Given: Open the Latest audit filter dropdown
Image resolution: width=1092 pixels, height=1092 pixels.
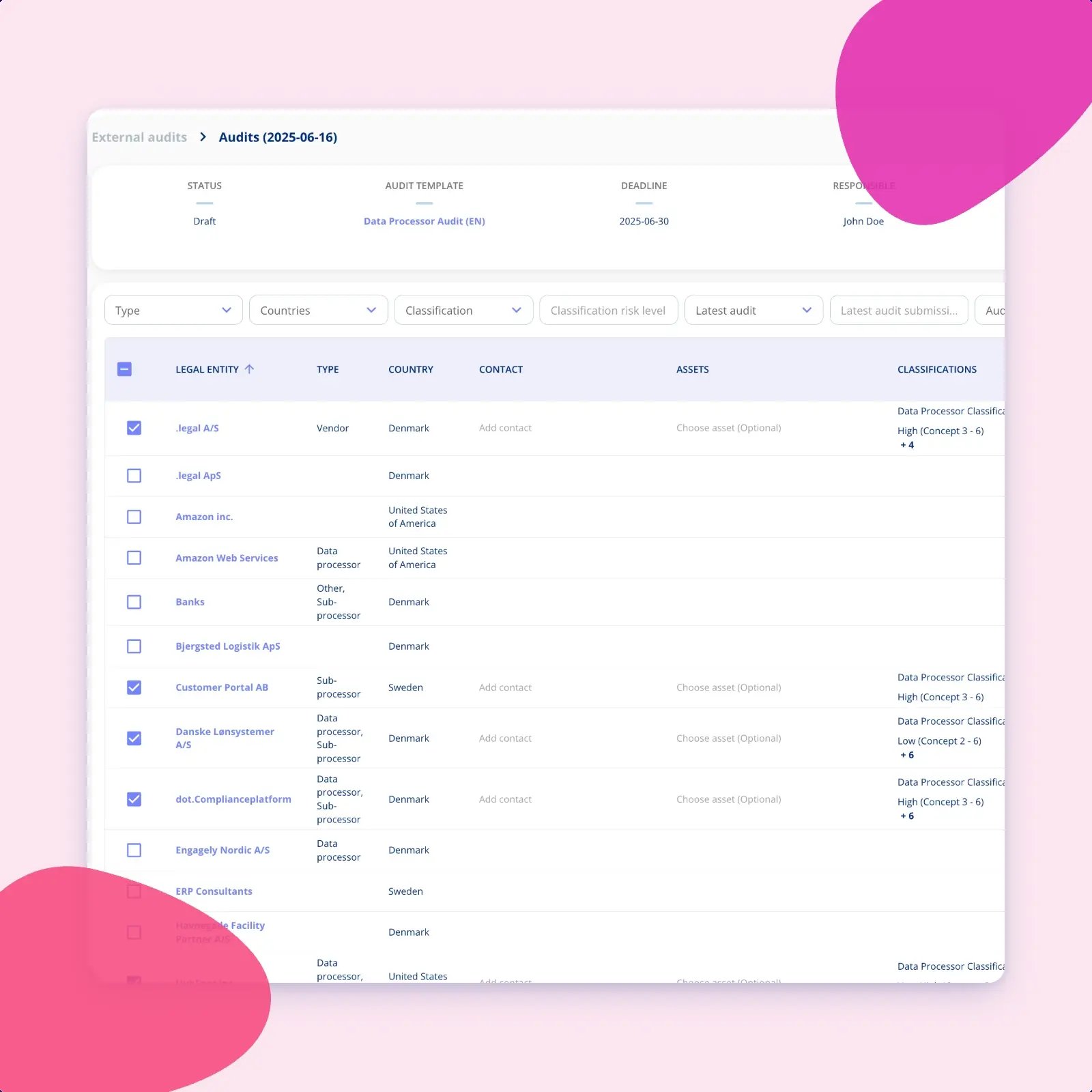Looking at the screenshot, I should coord(753,311).
